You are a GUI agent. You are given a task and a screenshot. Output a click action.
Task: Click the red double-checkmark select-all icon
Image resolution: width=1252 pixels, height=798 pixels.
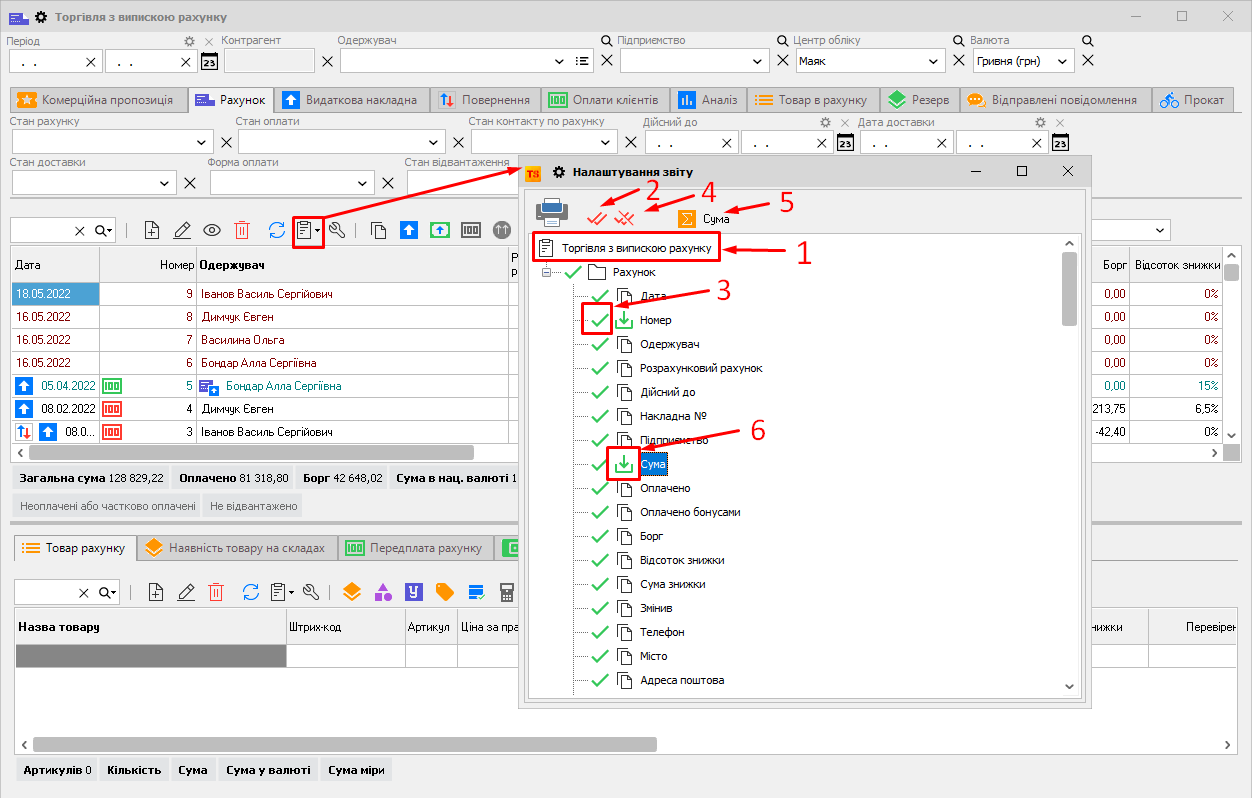tap(597, 217)
